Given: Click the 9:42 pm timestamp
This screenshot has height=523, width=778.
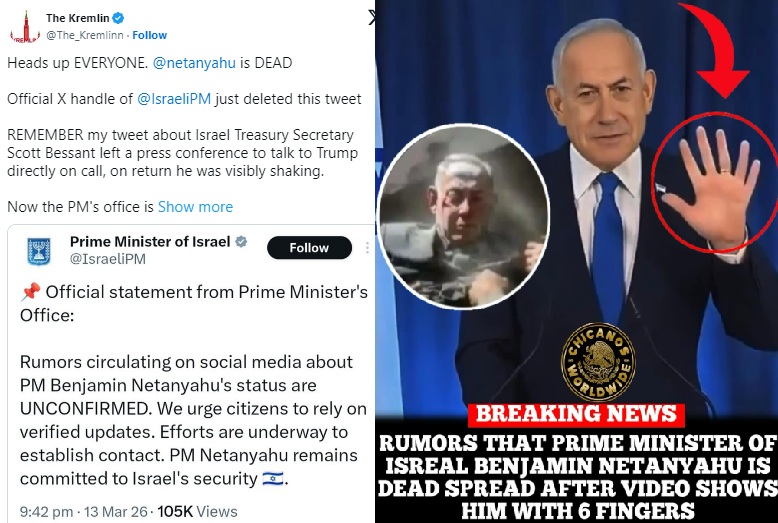Looking at the screenshot, I should click(46, 512).
